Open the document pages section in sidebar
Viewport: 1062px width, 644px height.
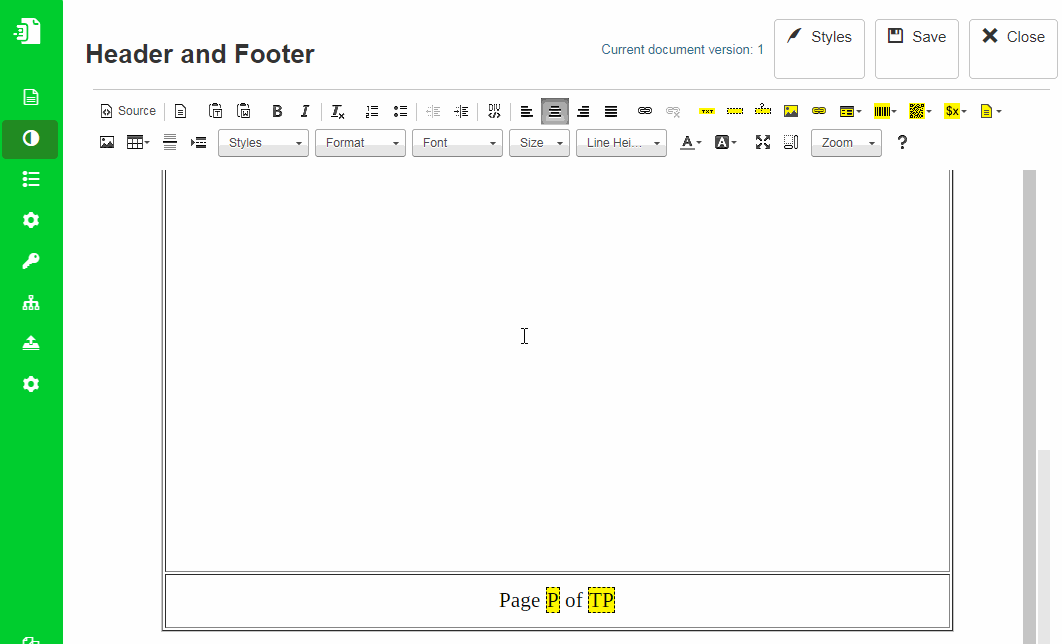[30, 96]
